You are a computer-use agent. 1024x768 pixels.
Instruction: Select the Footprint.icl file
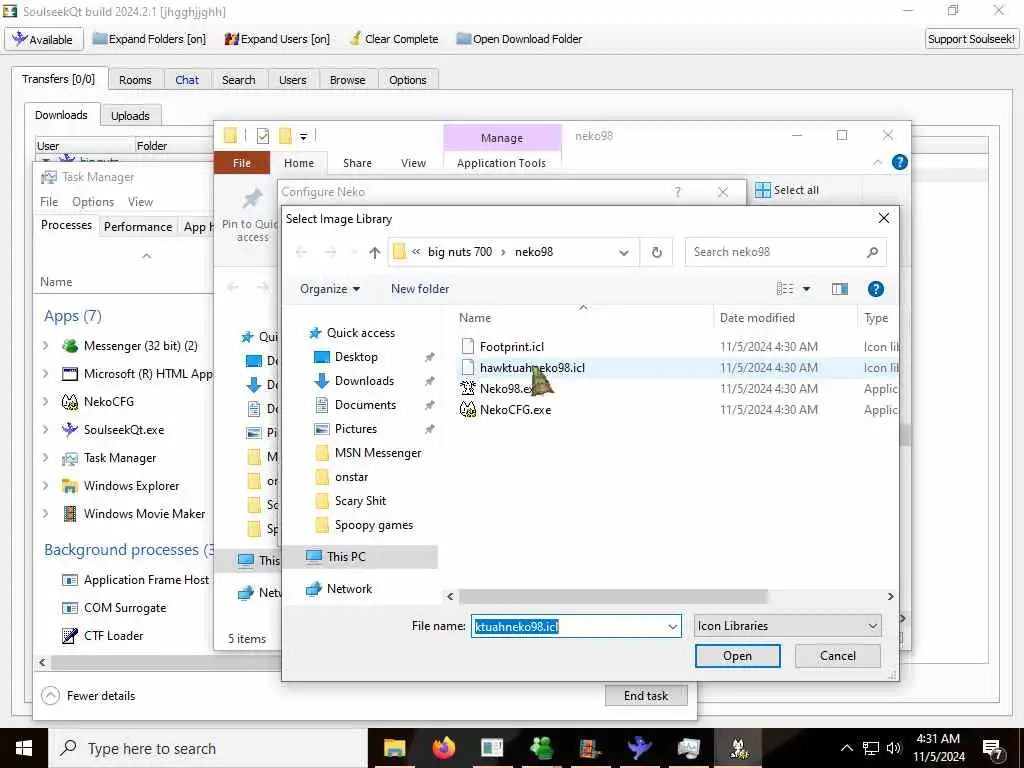coord(511,347)
